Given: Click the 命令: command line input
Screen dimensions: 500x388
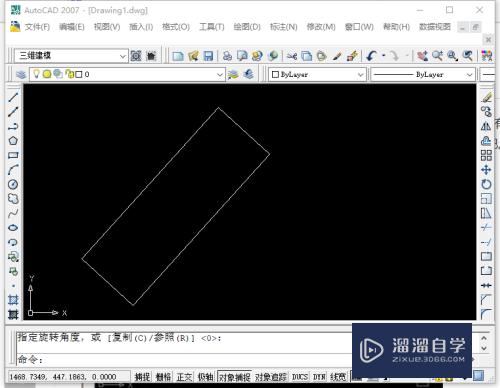Looking at the screenshot, I should coord(183,360).
